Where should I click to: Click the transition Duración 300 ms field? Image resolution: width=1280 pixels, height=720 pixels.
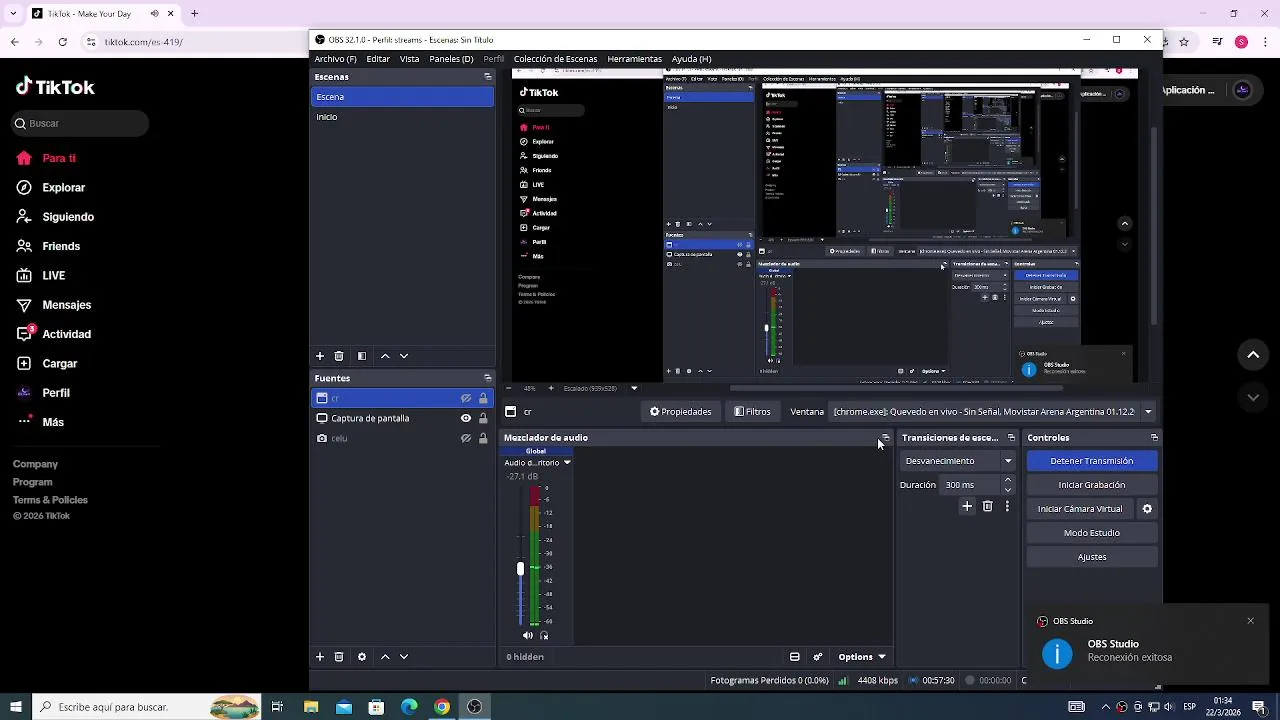click(970, 485)
